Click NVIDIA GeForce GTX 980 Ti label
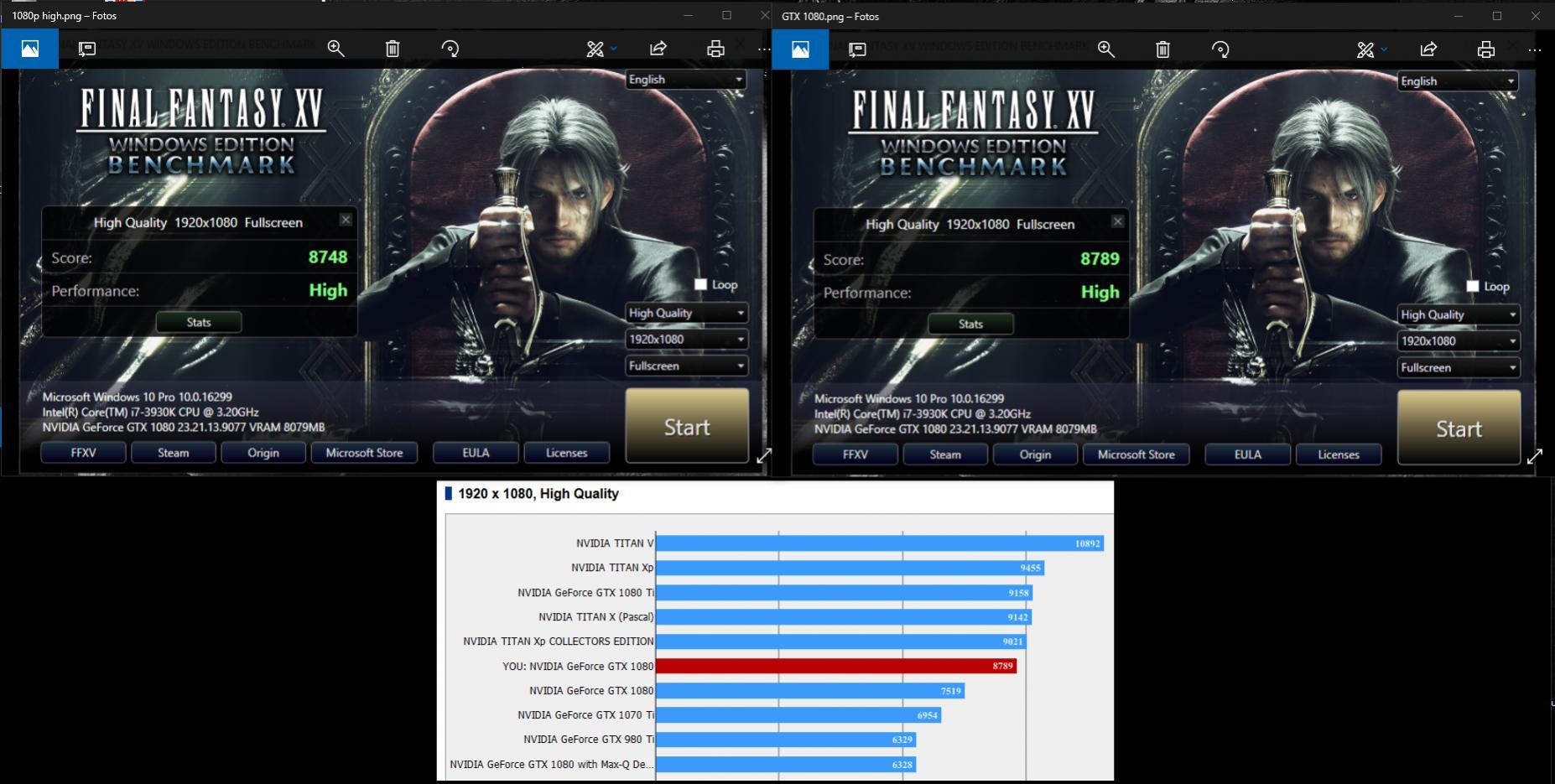The image size is (1555, 784). point(589,740)
